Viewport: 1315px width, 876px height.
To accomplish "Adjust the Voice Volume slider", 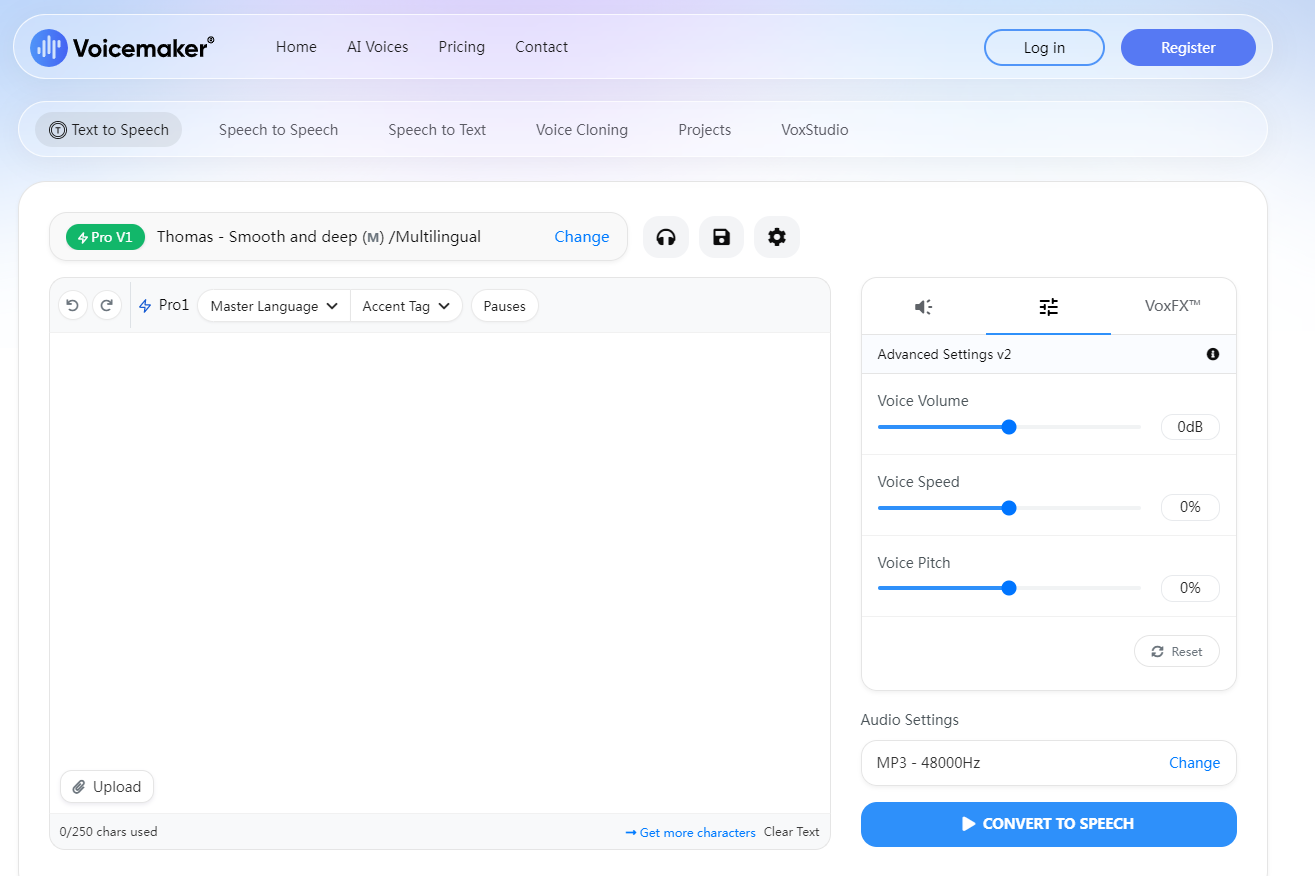I will tap(1009, 427).
